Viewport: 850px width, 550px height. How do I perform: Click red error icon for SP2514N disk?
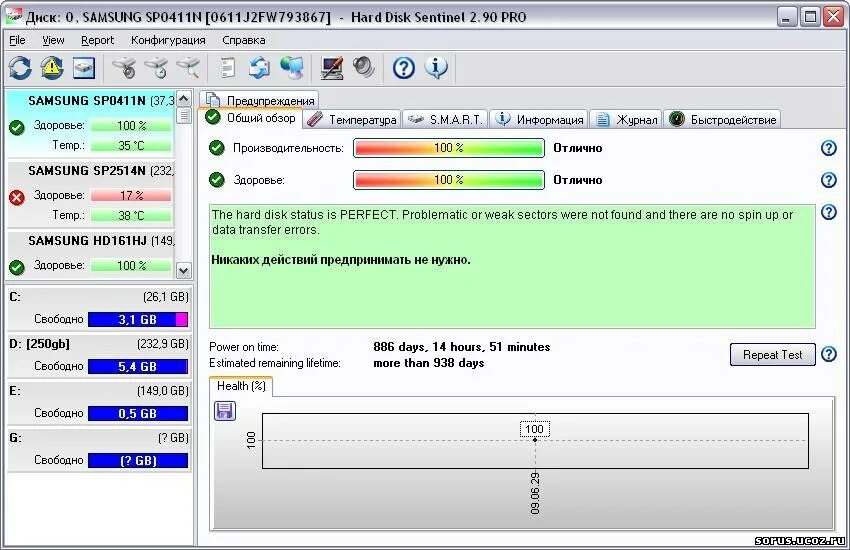coord(17,198)
